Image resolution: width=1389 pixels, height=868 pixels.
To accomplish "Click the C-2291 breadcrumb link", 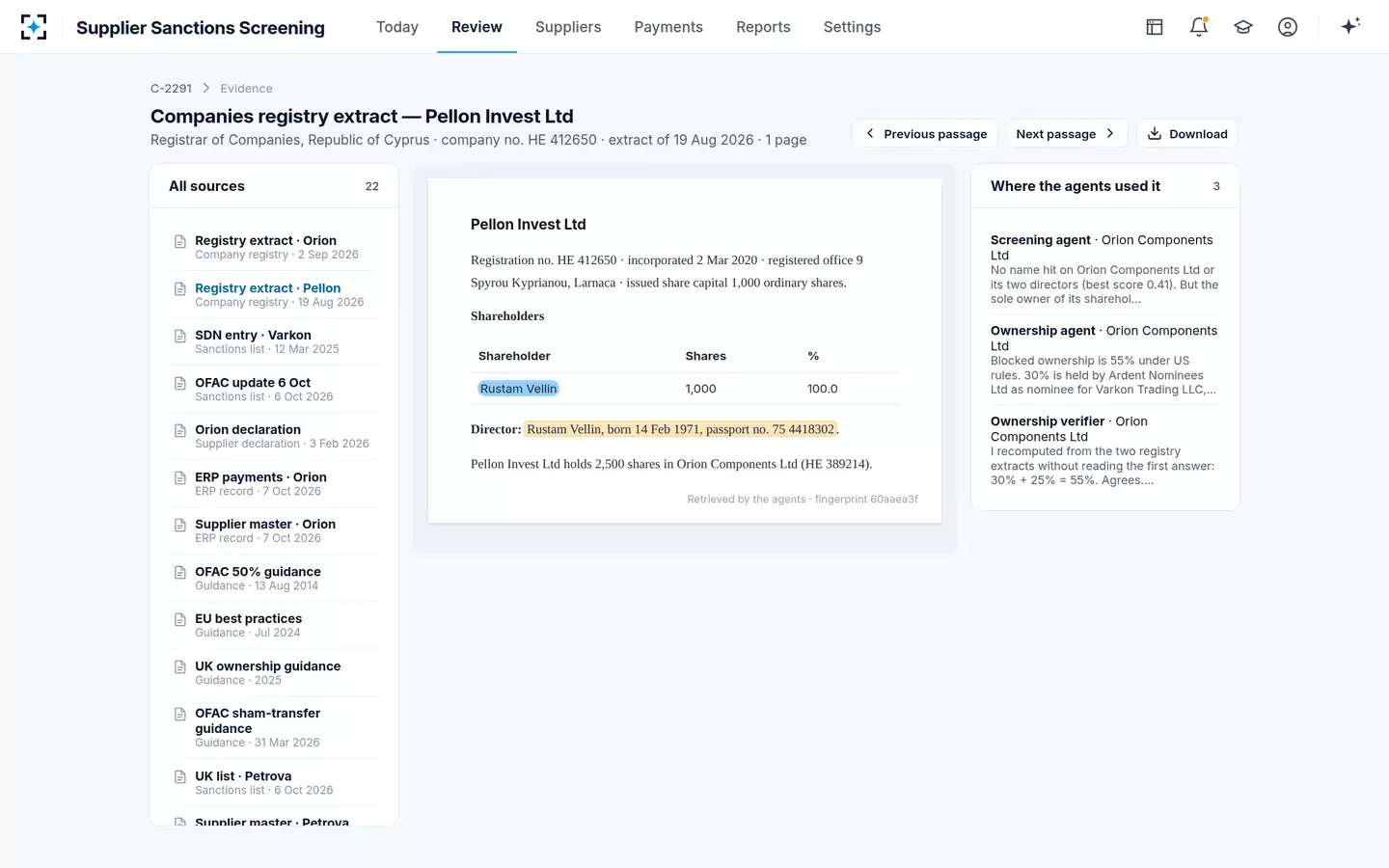I will [171, 88].
